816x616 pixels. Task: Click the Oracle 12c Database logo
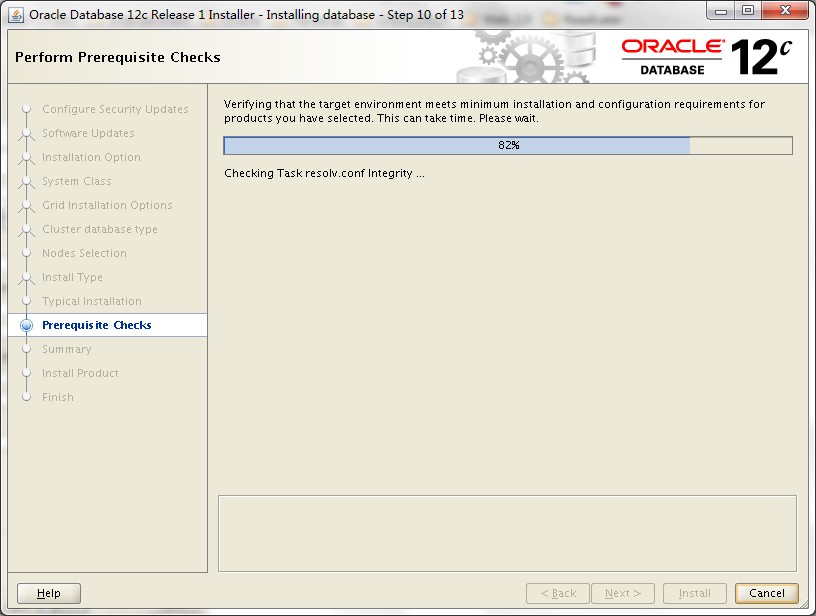coord(707,57)
